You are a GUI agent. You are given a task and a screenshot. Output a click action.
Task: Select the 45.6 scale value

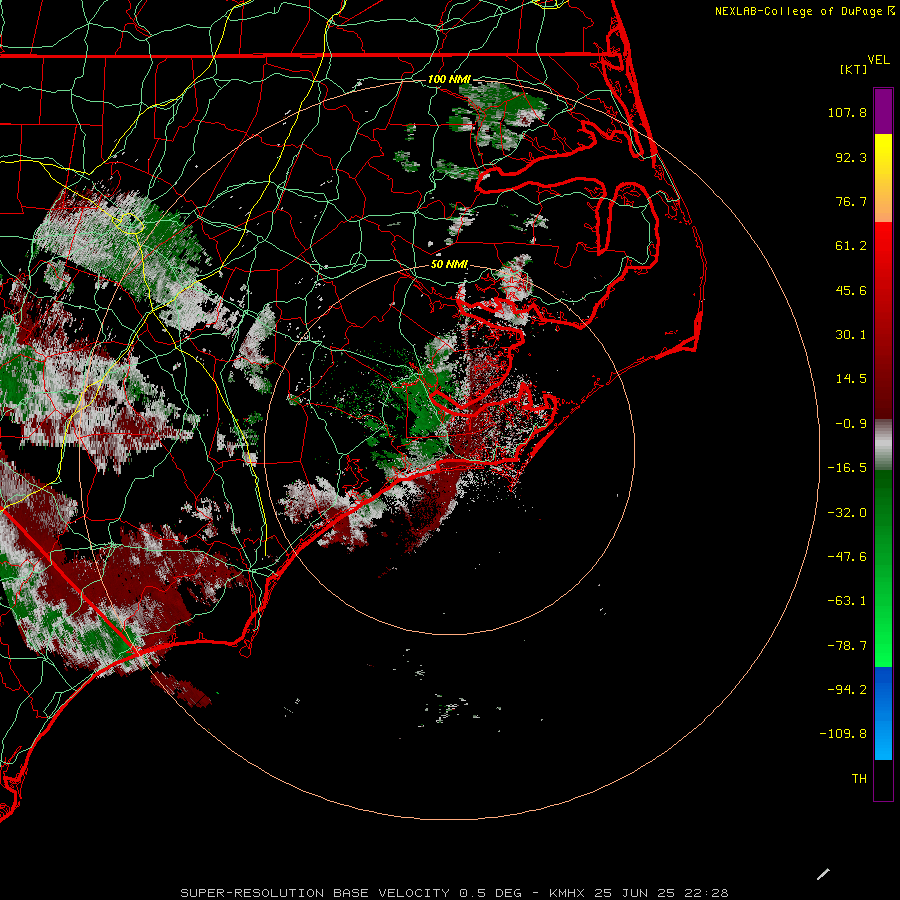click(x=851, y=290)
